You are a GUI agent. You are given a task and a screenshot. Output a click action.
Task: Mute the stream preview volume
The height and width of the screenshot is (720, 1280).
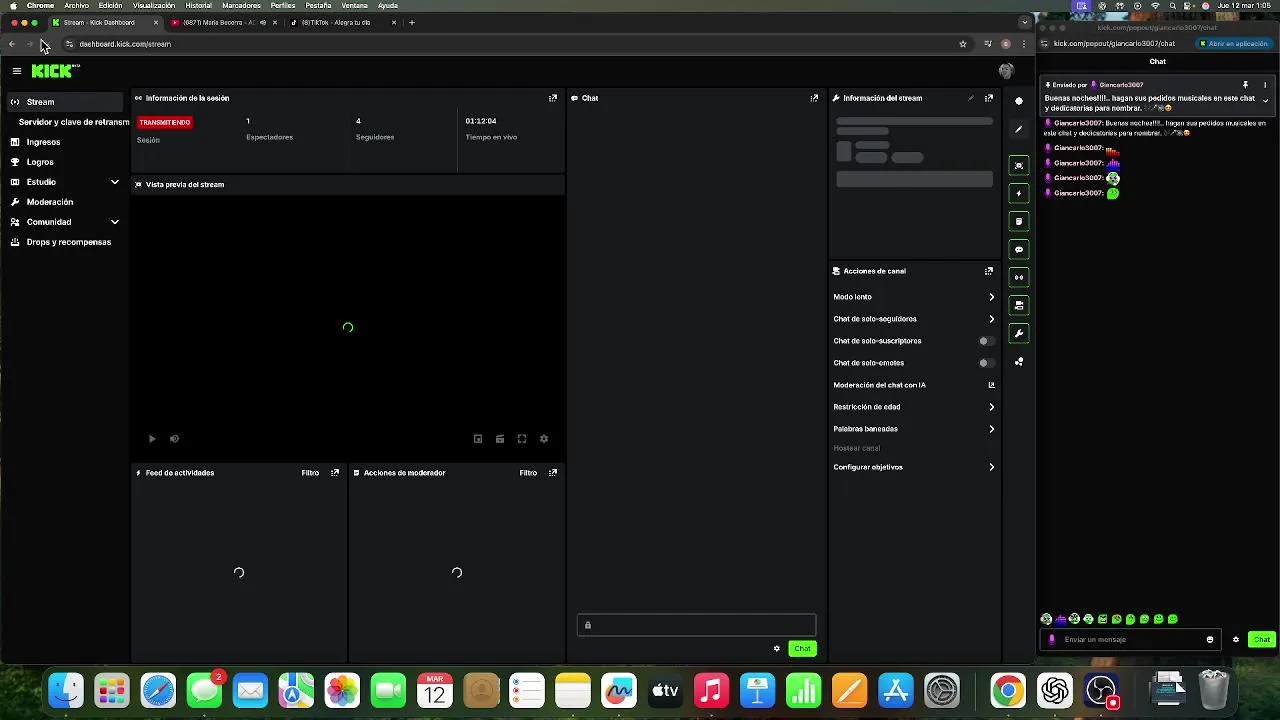pyautogui.click(x=174, y=439)
